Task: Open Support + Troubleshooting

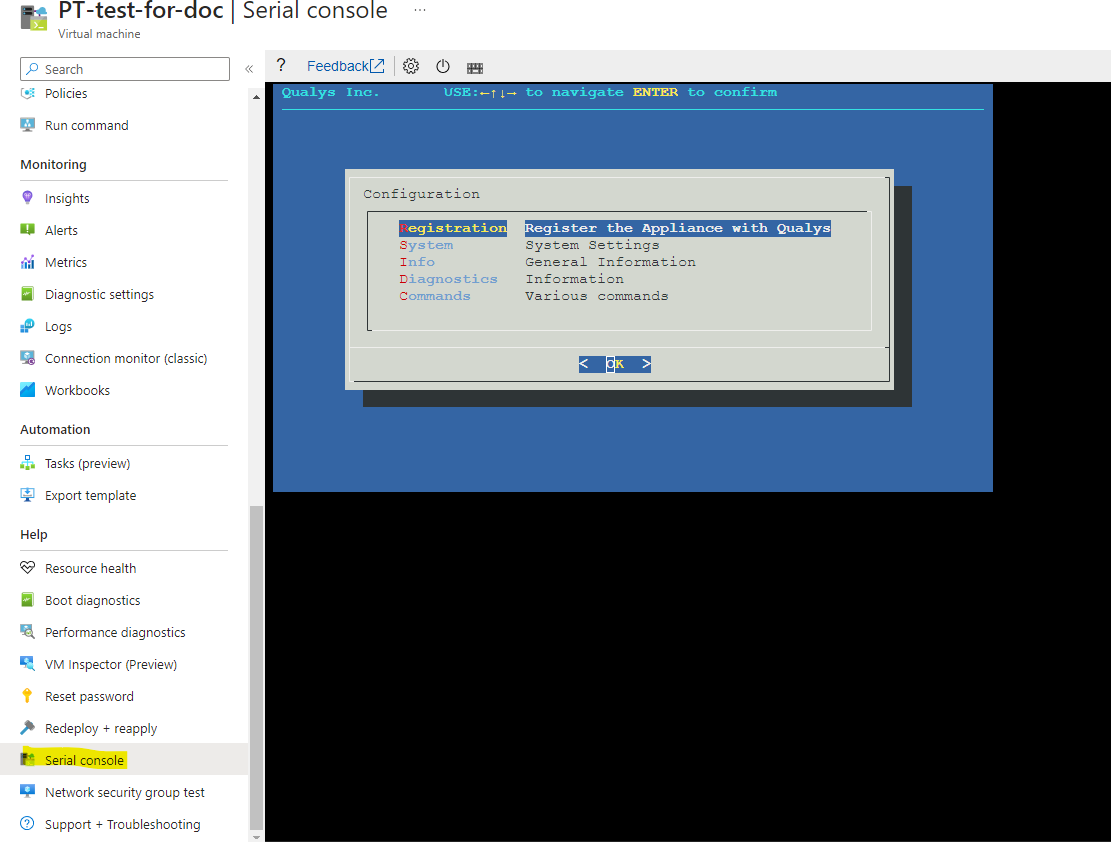Action: 123,824
